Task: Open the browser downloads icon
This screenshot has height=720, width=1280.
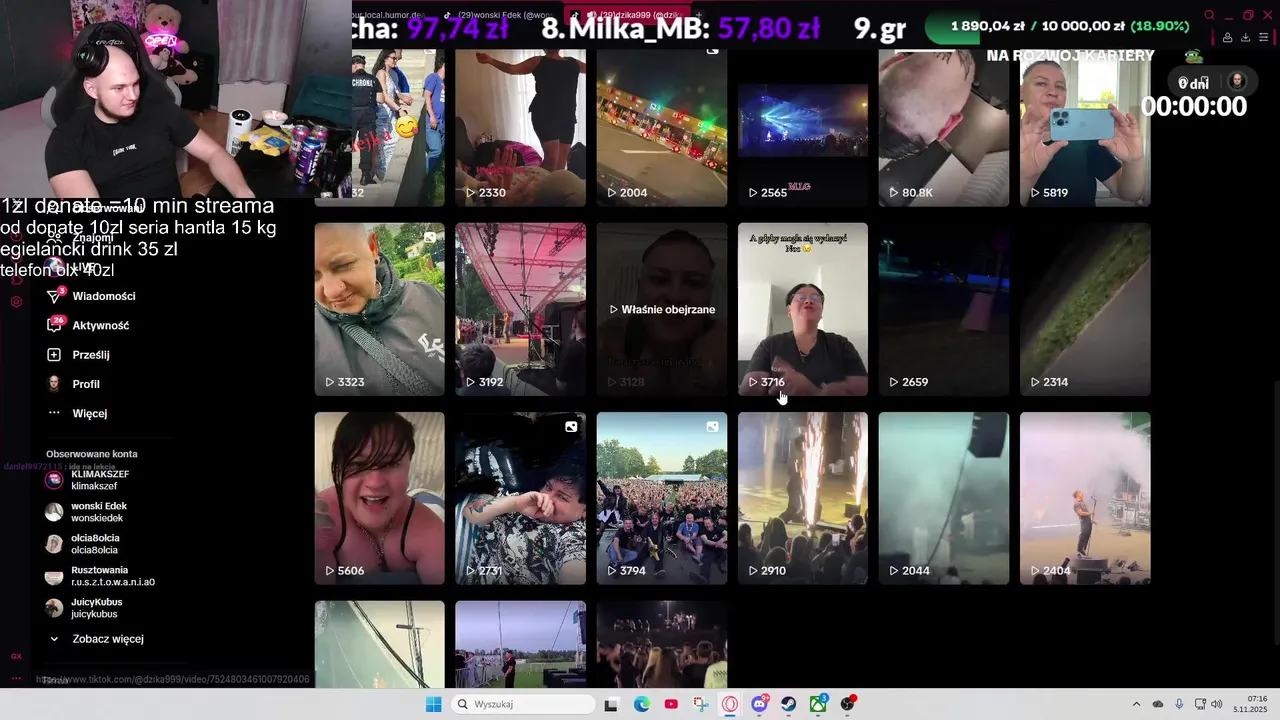Action: (1245, 38)
